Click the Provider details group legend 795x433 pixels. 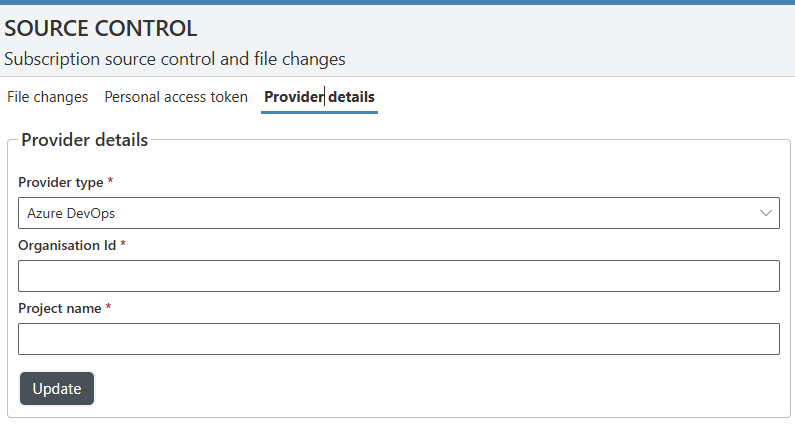point(84,140)
